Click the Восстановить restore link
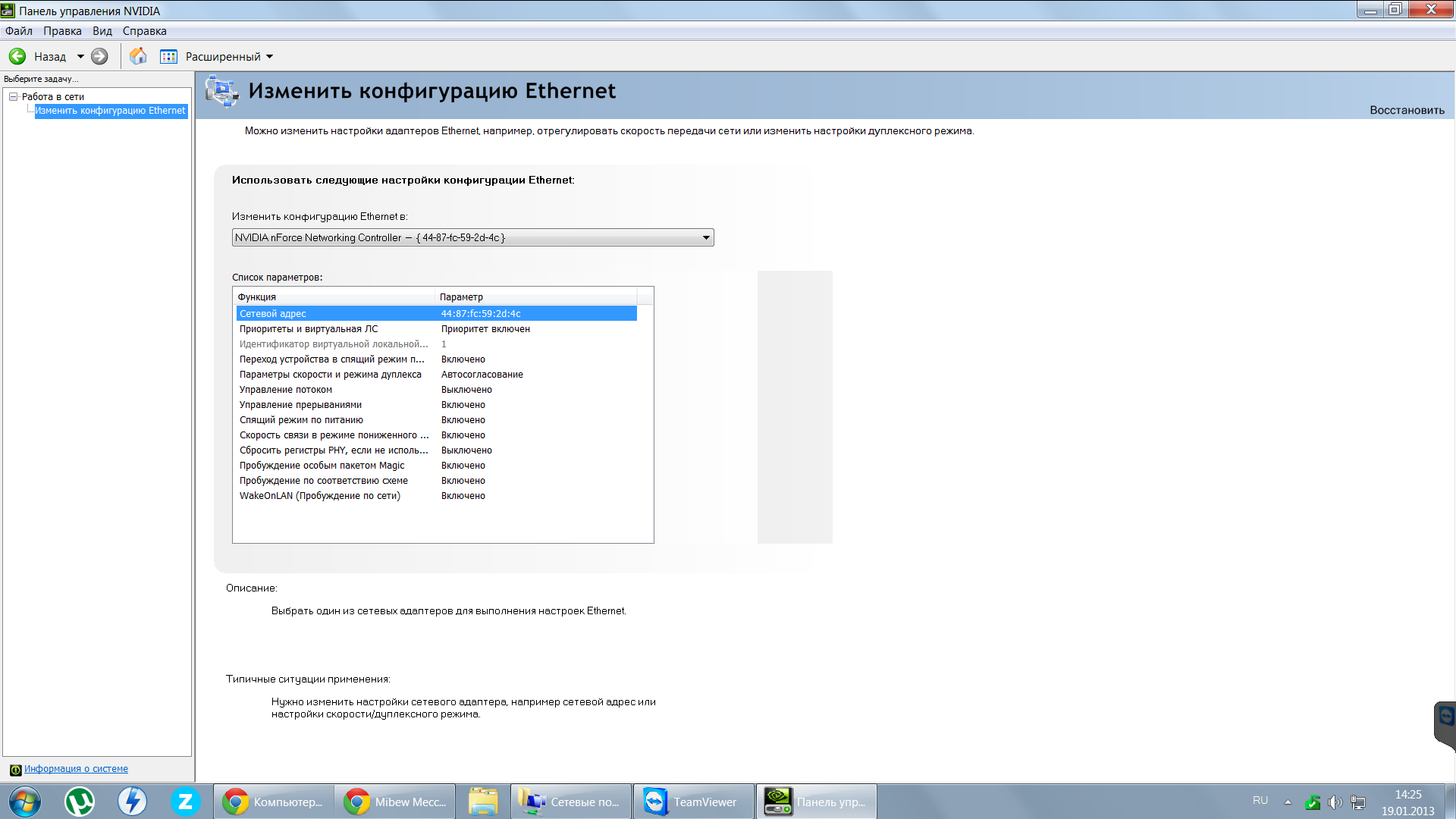The height and width of the screenshot is (819, 1456). (1407, 110)
